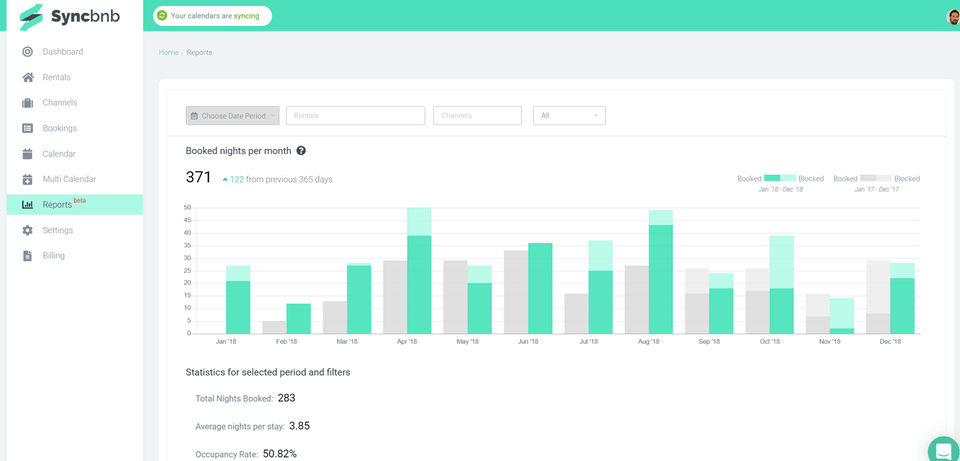
Task: Click the light gray Blocked 2017 legend swatch
Action: click(884, 179)
